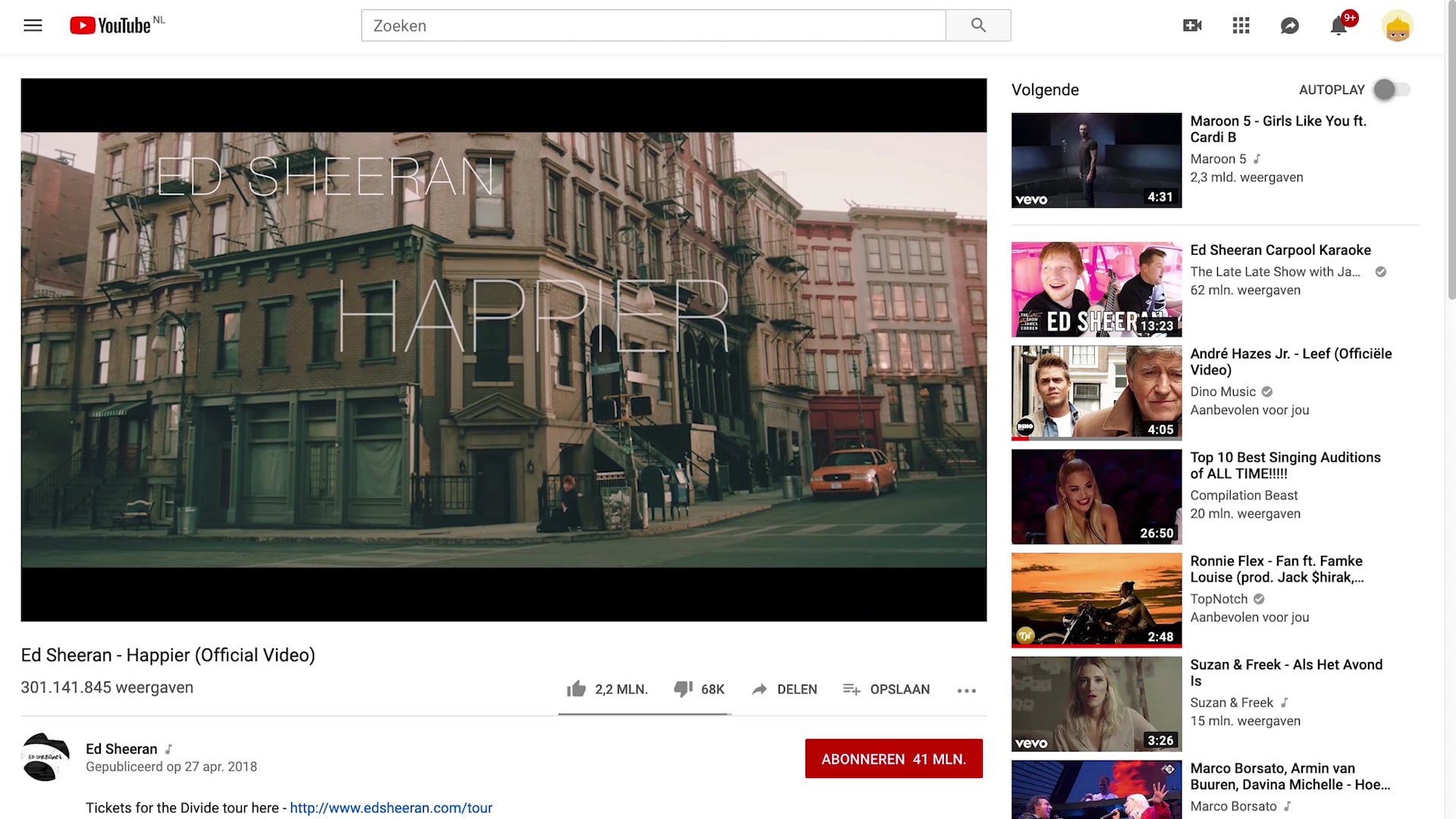Open the YouTube apps grid icon
Image resolution: width=1456 pixels, height=819 pixels.
(1241, 25)
